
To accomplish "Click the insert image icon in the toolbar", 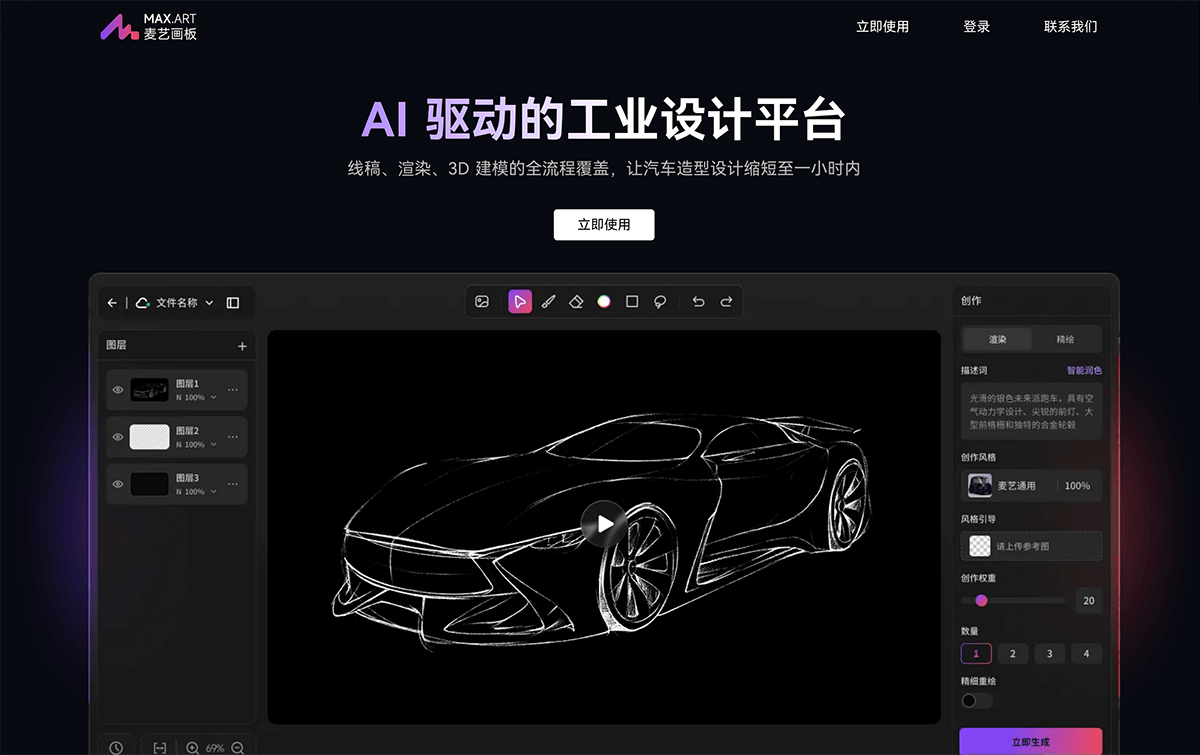I will click(x=482, y=302).
